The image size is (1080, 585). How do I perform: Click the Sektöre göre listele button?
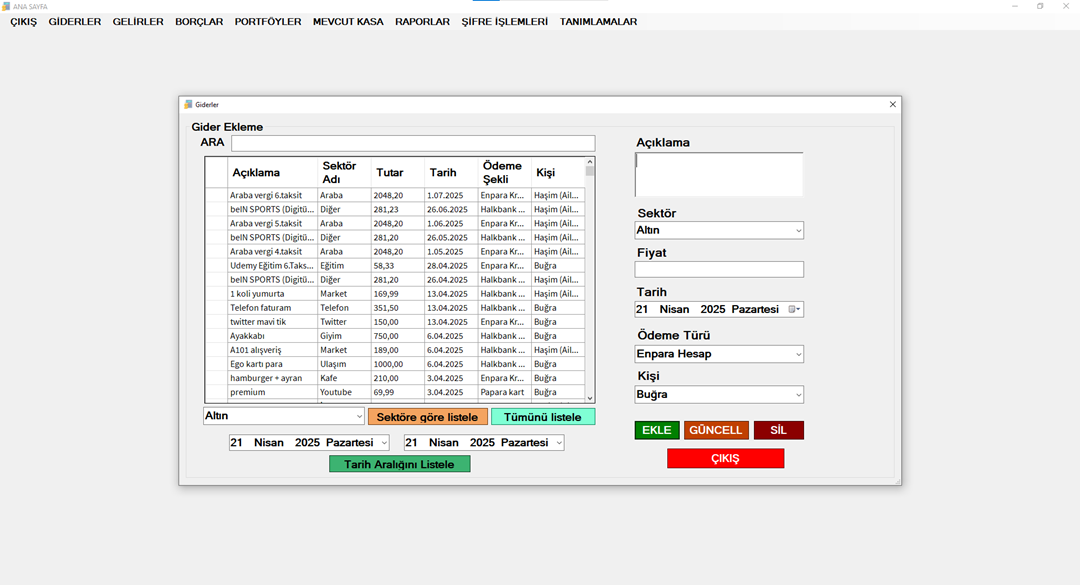427,417
